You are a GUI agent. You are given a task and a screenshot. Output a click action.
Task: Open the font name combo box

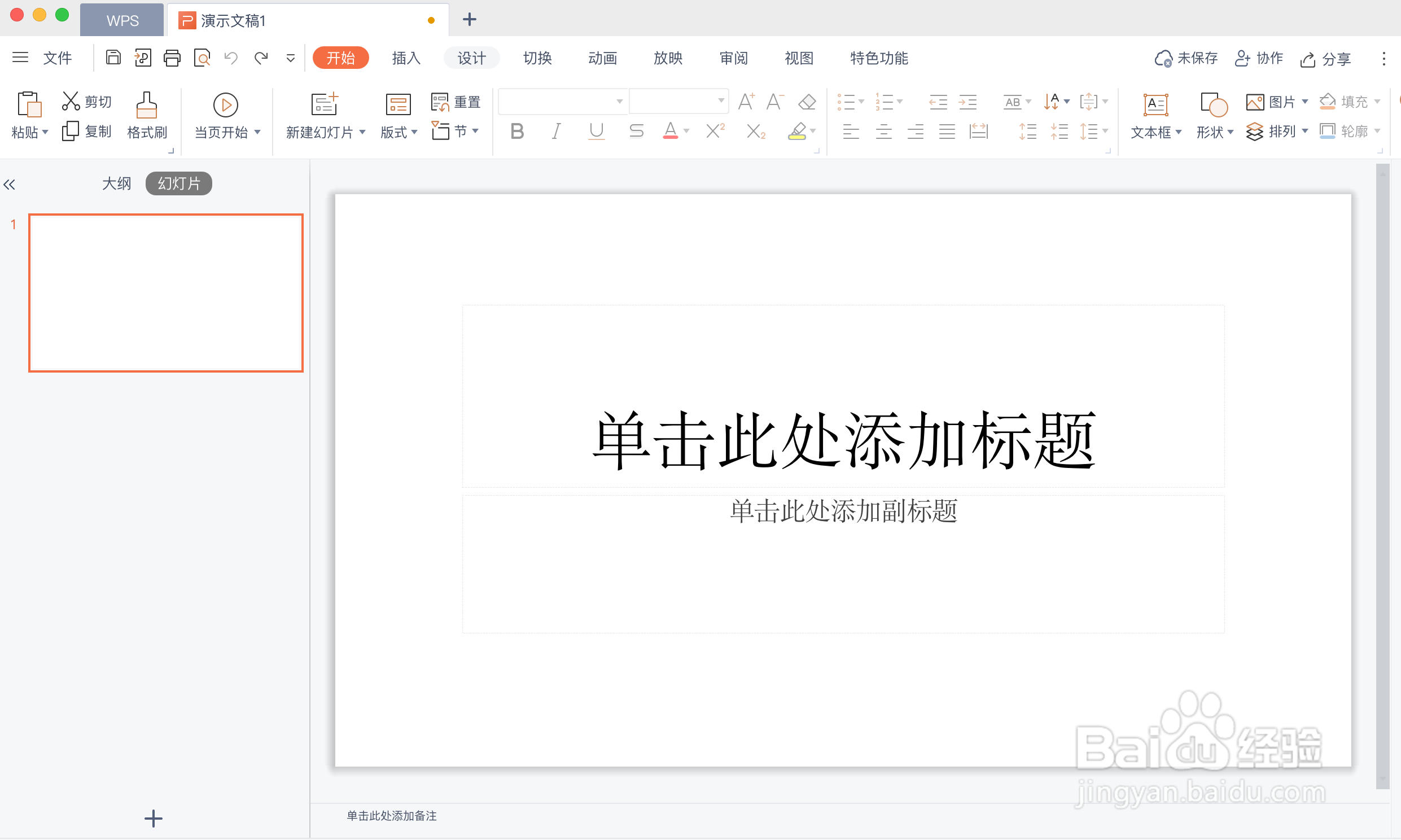(562, 102)
